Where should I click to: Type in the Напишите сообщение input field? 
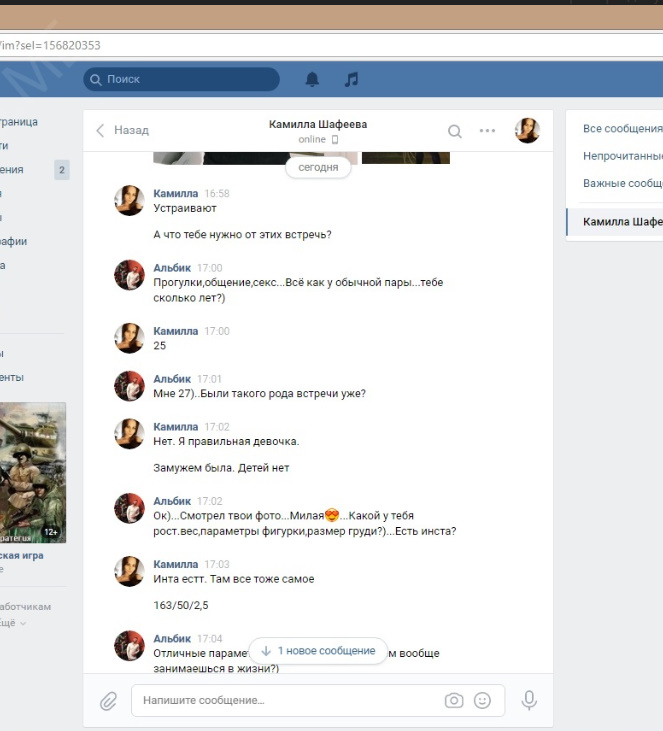tap(285, 701)
